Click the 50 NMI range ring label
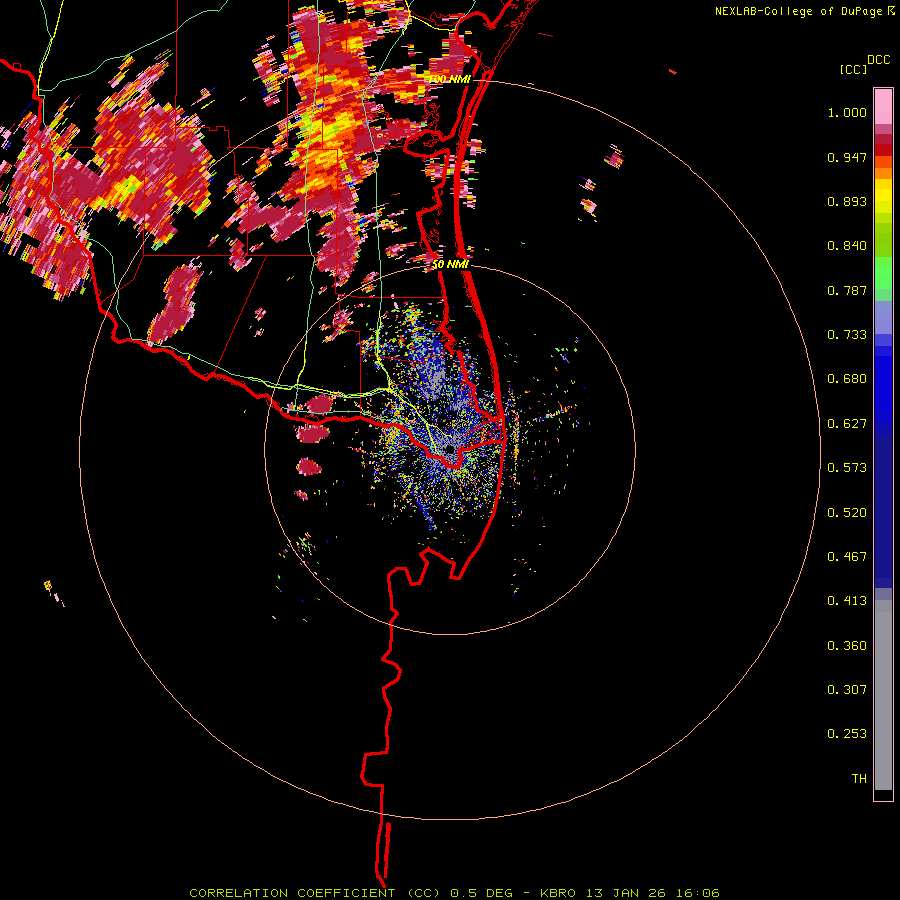Image resolution: width=900 pixels, height=900 pixels. (x=450, y=265)
